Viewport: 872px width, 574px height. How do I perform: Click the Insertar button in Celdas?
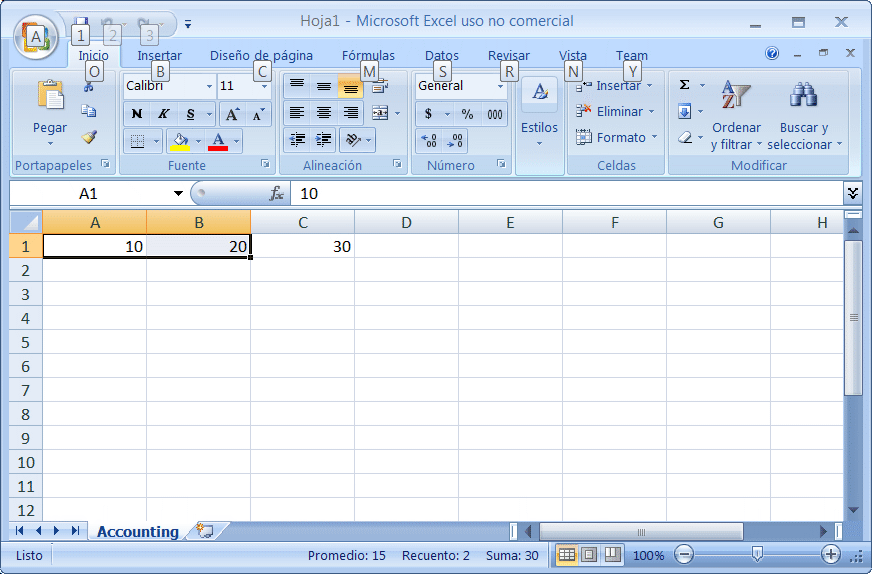[614, 86]
